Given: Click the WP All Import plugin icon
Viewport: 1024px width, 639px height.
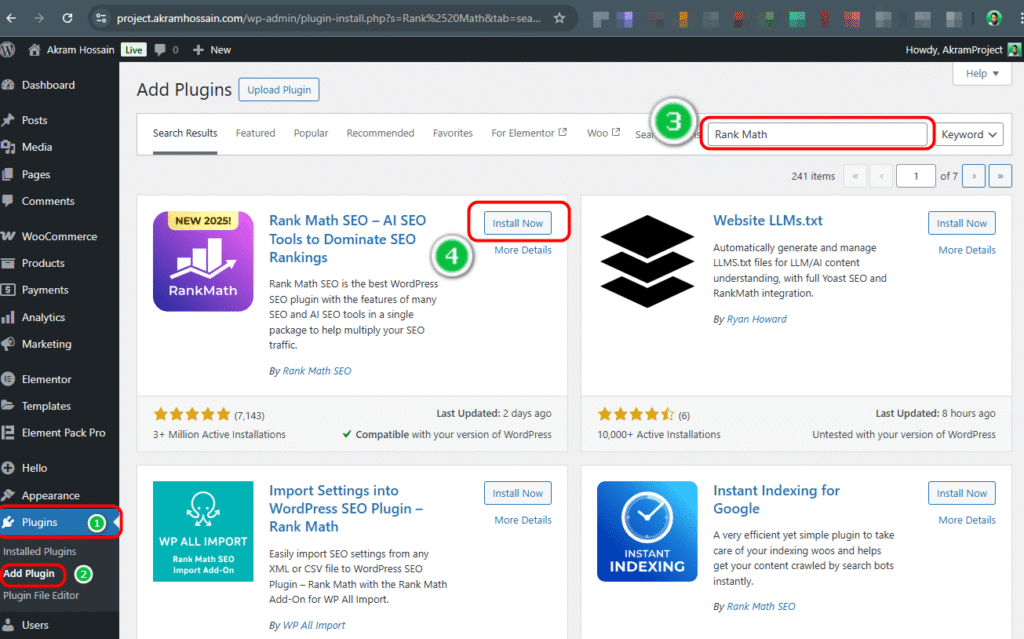Looking at the screenshot, I should click(203, 531).
